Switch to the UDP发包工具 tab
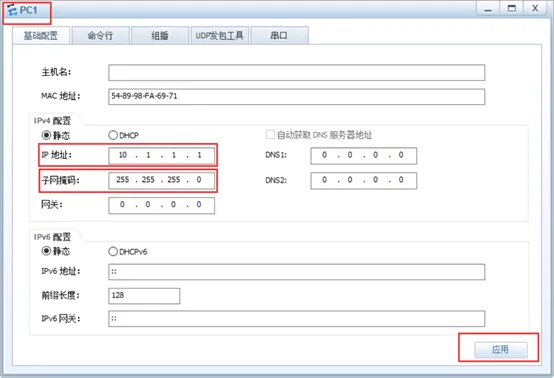The height and width of the screenshot is (378, 554). click(x=219, y=35)
